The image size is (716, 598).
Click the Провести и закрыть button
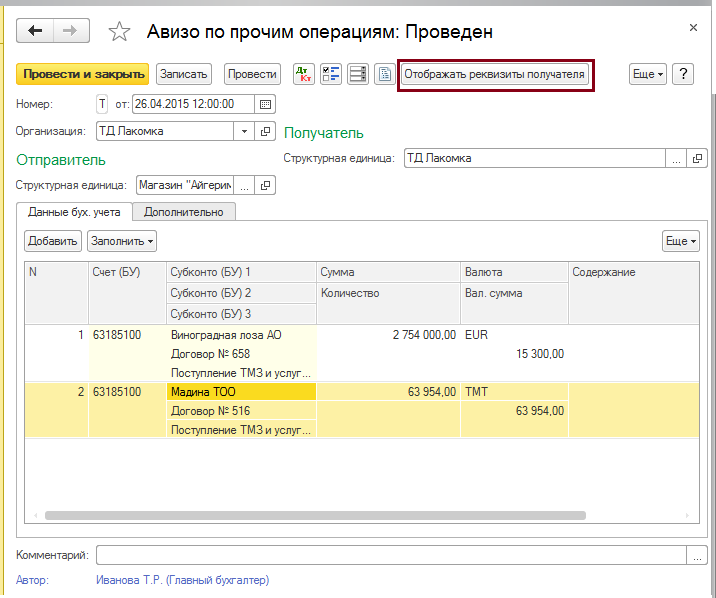[82, 74]
